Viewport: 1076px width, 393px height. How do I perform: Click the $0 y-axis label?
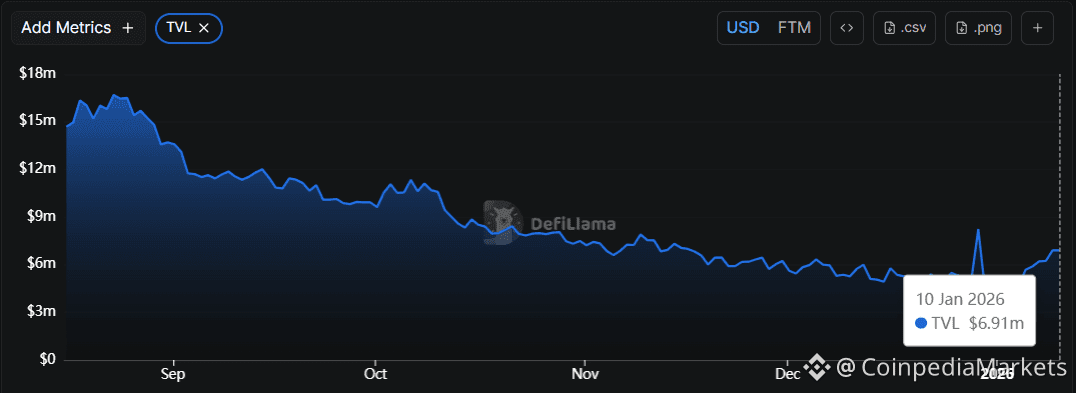tap(49, 359)
